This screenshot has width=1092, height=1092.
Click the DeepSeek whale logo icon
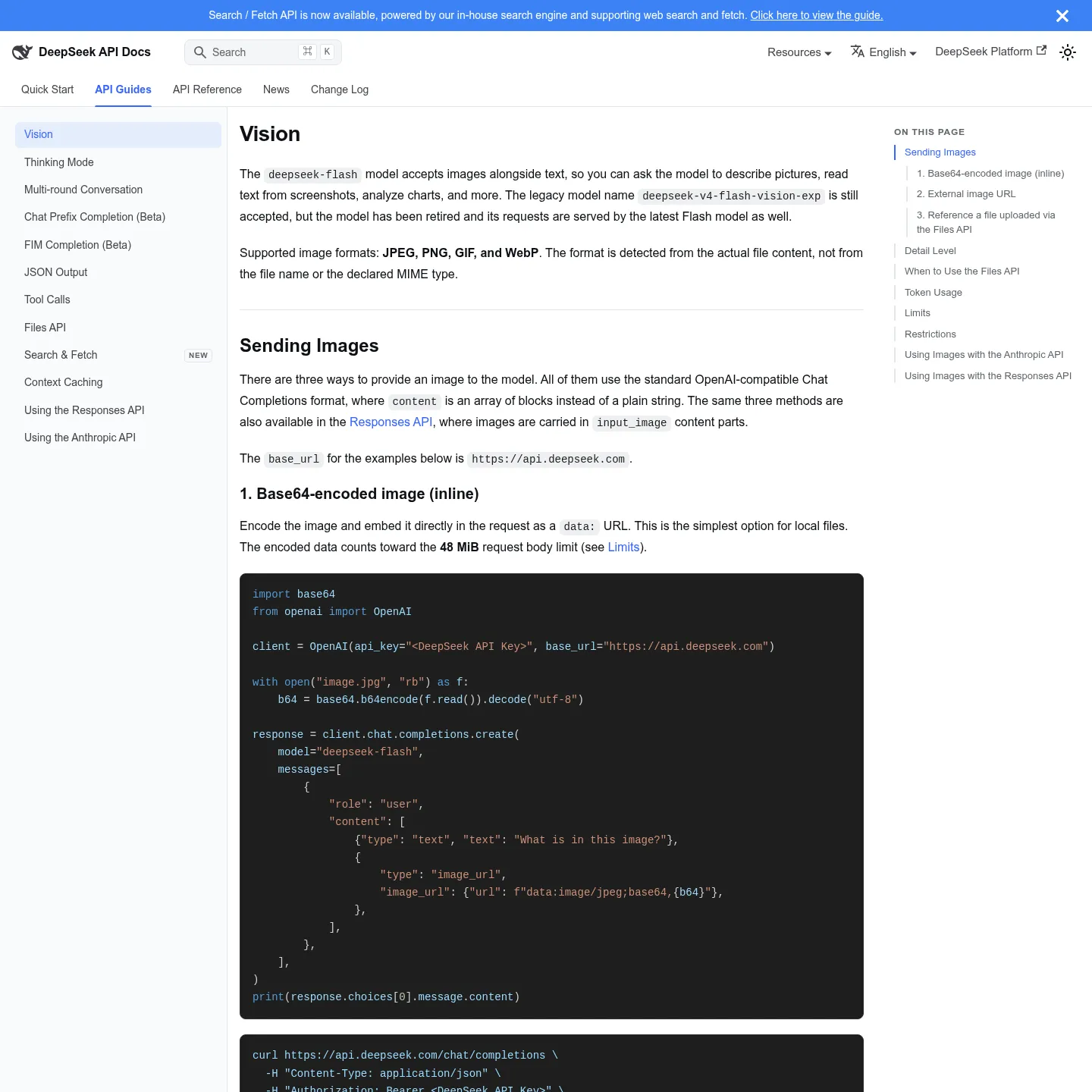pyautogui.click(x=22, y=52)
